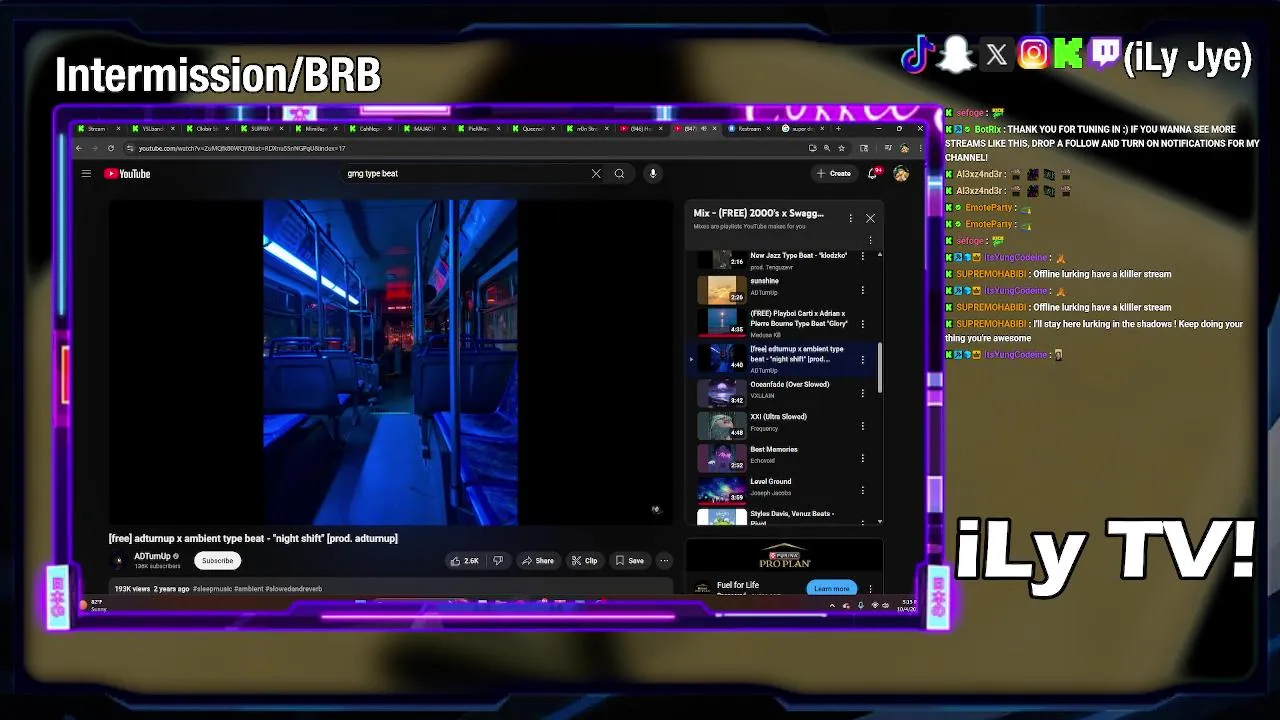Click the video player to pause
The height and width of the screenshot is (720, 1280).
coord(390,362)
